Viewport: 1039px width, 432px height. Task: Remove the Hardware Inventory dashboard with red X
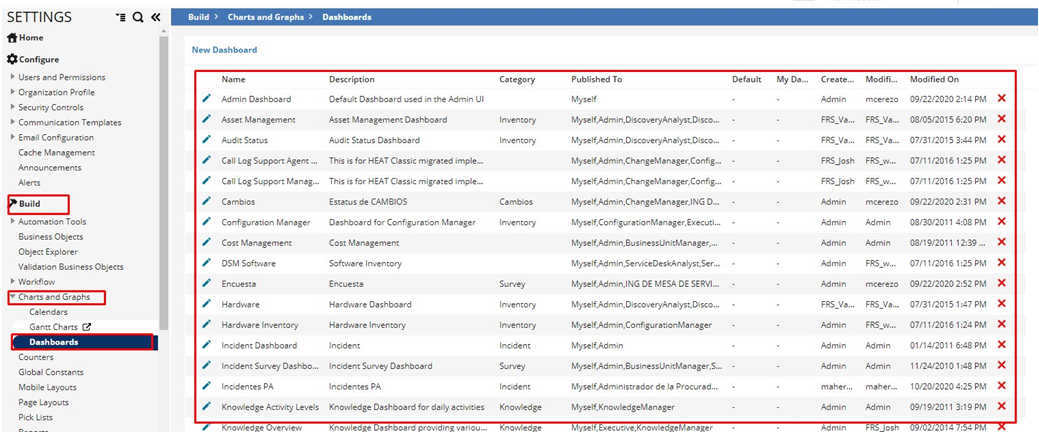(1001, 324)
